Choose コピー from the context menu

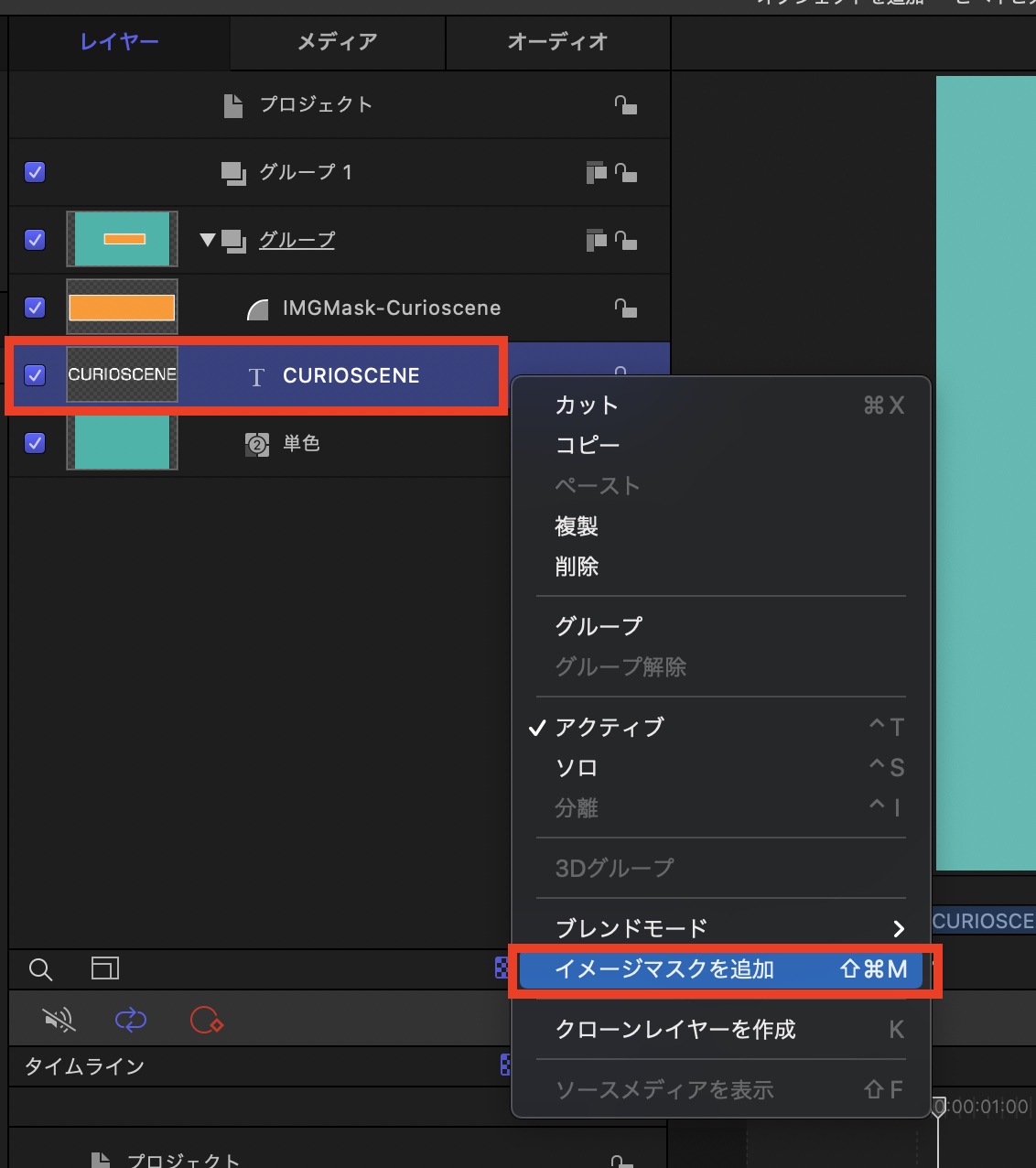[720, 445]
